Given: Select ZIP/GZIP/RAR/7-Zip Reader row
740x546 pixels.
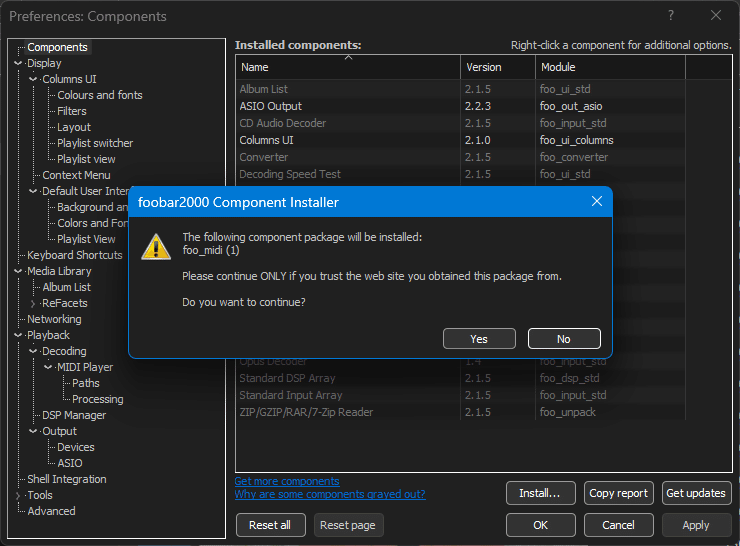Looking at the screenshot, I should pyautogui.click(x=460, y=412).
